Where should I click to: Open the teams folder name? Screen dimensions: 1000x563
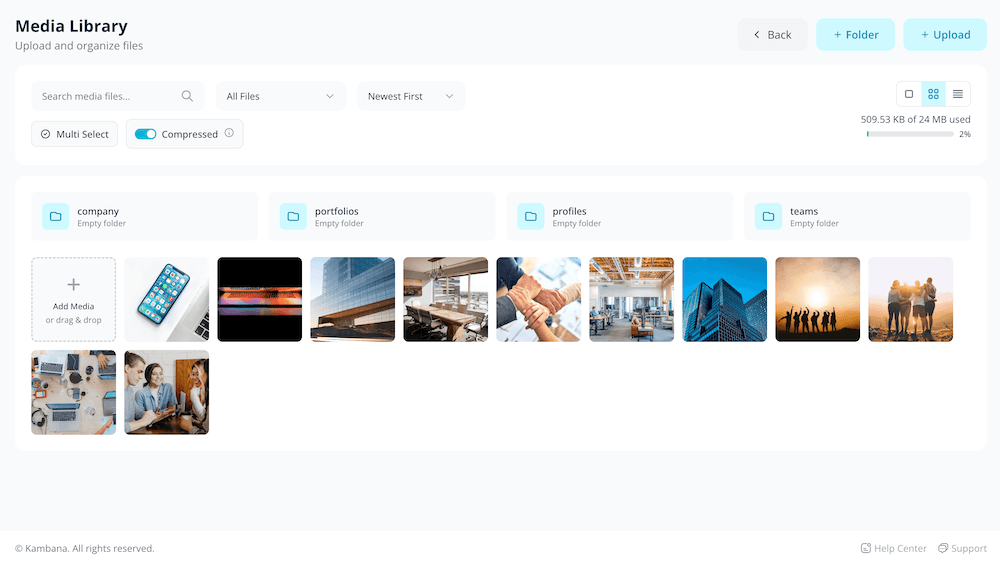tap(804, 211)
